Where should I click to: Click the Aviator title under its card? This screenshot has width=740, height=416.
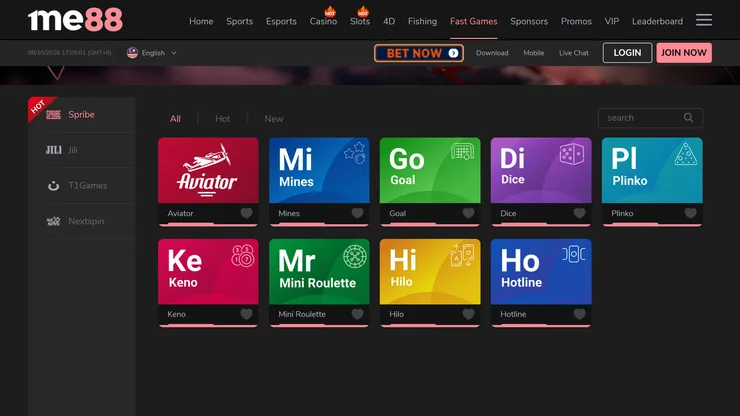(180, 213)
